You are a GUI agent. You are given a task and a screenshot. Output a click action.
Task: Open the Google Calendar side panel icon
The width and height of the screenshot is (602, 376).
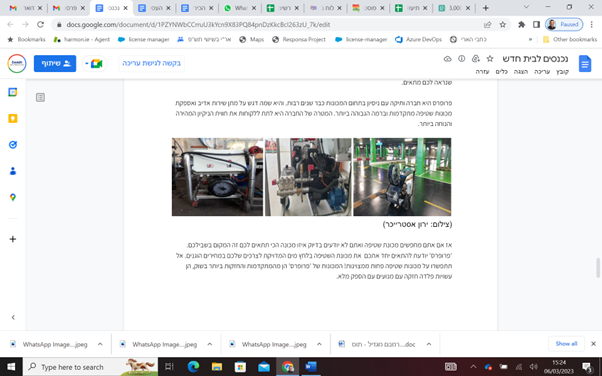pos(13,92)
